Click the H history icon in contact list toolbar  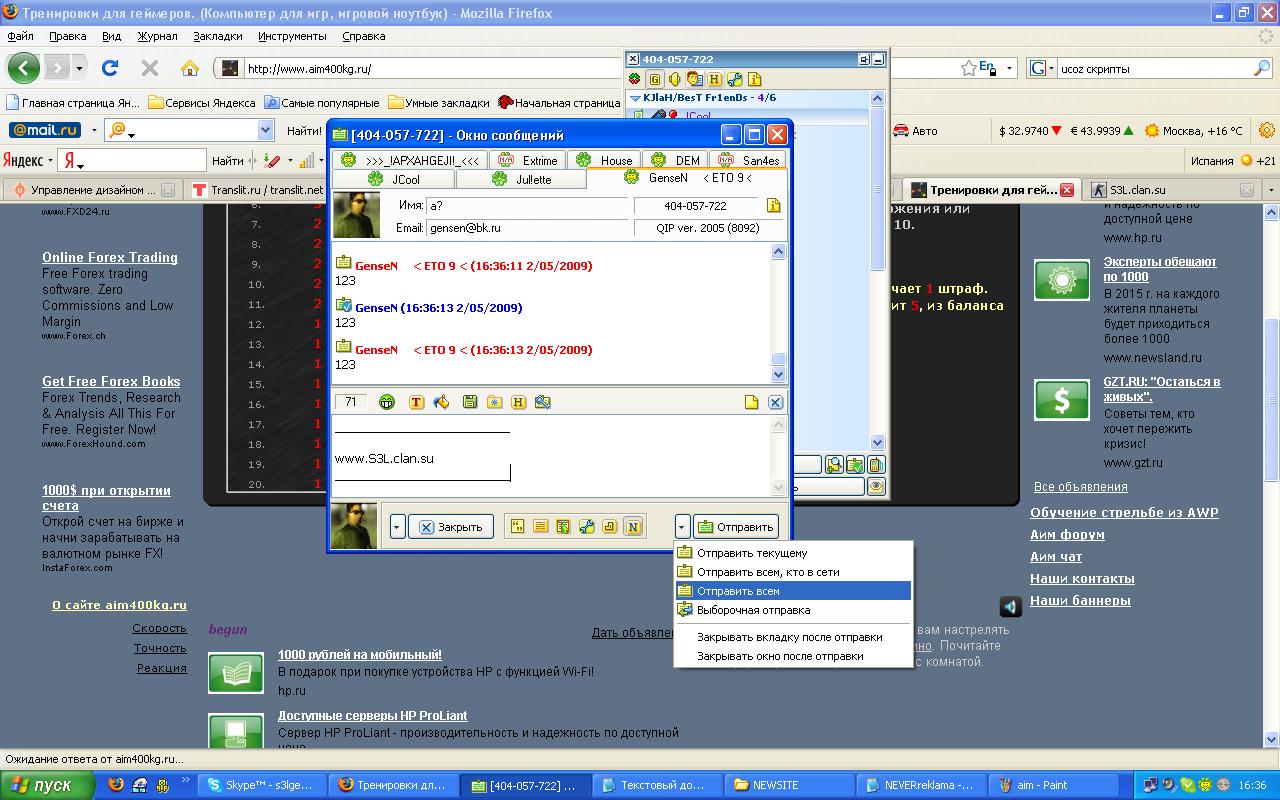tap(715, 79)
